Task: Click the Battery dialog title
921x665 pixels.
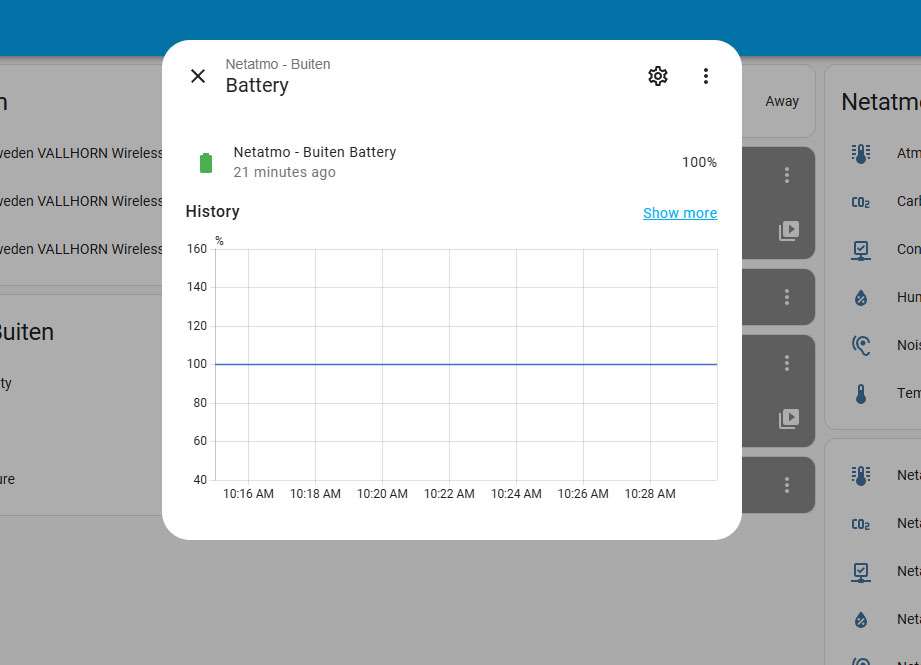Action: 257,86
